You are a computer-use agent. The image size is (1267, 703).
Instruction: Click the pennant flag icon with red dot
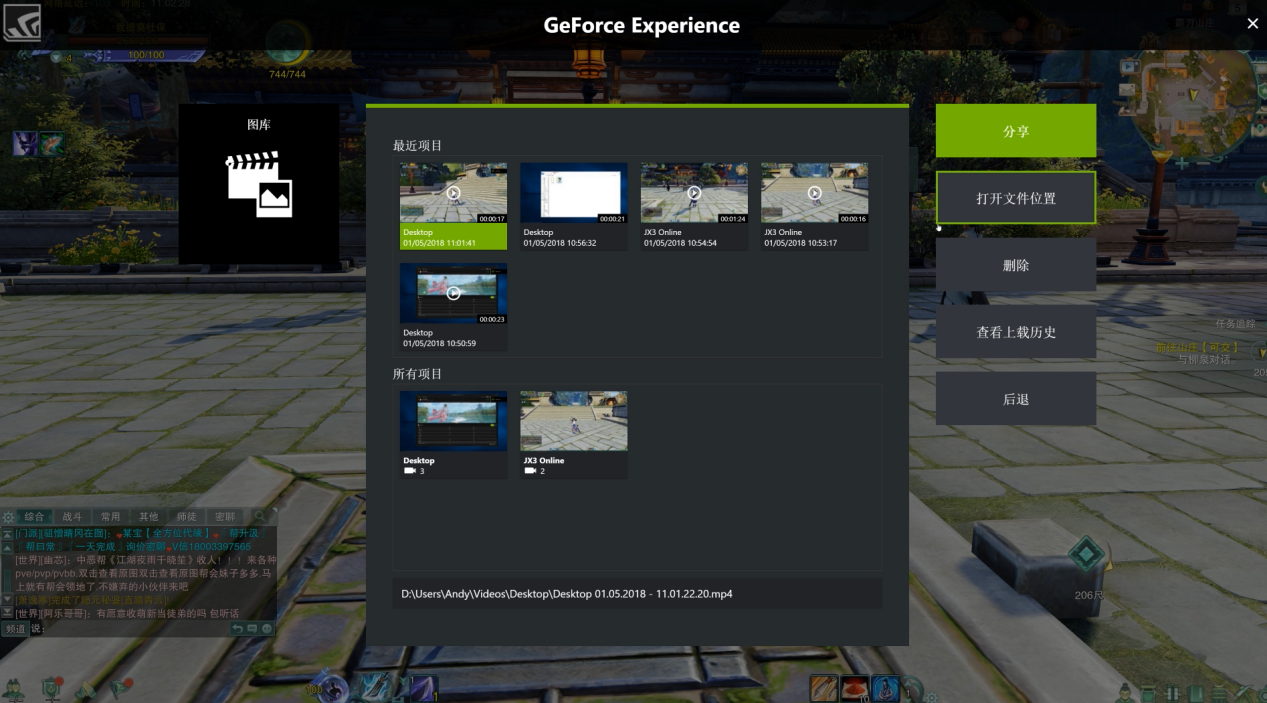point(121,689)
